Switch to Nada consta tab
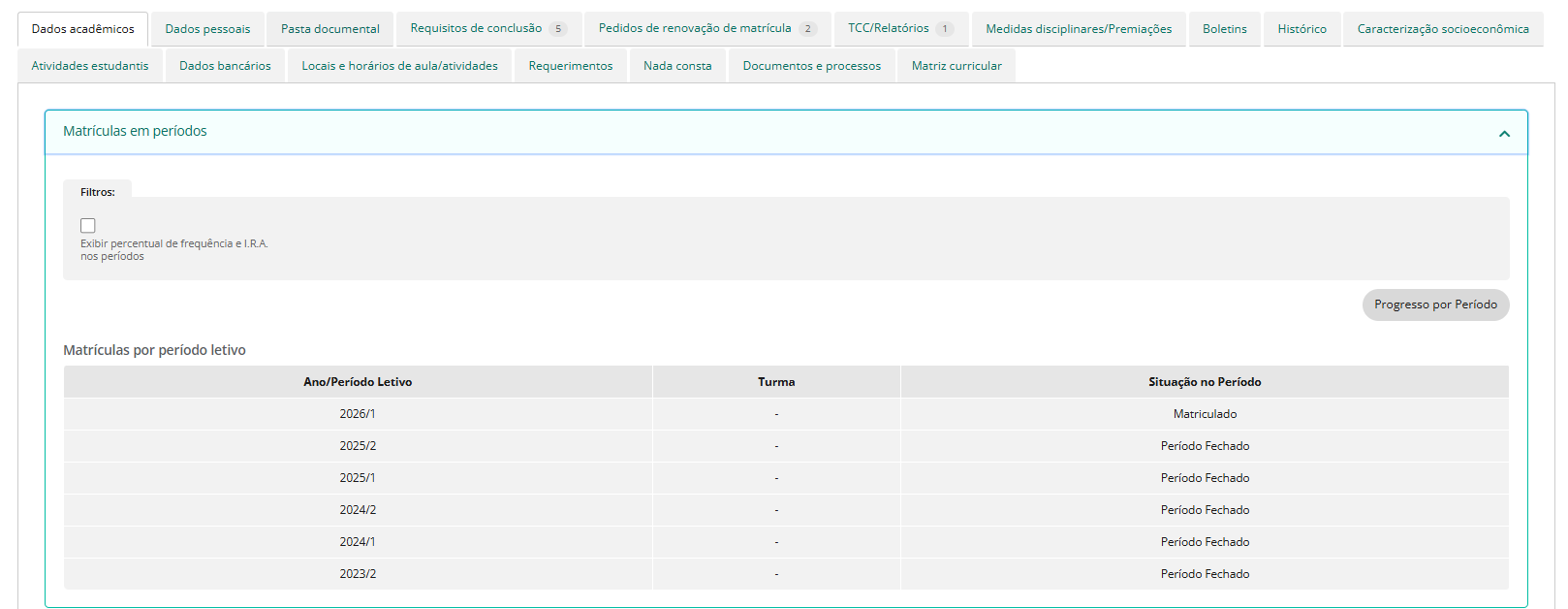Screen dimensions: 1568x609 [x=677, y=66]
